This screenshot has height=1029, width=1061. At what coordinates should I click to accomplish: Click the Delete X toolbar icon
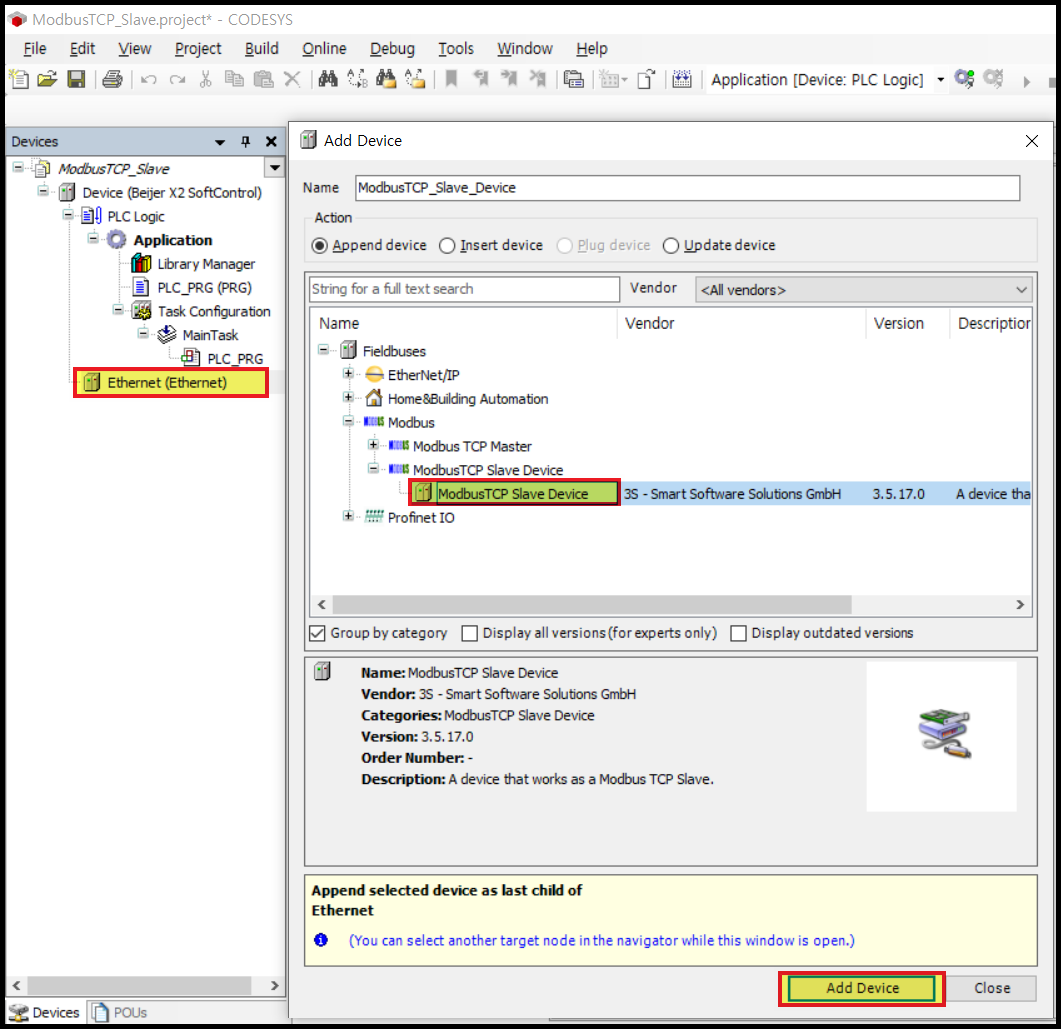(x=292, y=79)
